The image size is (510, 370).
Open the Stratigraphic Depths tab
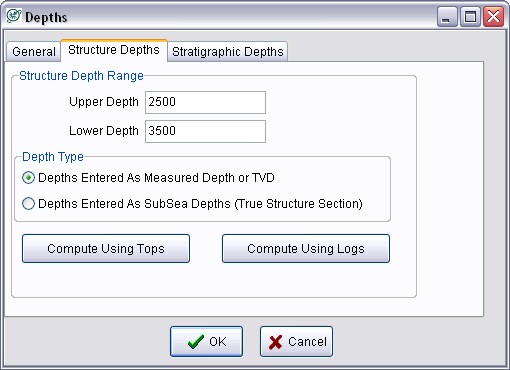[x=228, y=52]
